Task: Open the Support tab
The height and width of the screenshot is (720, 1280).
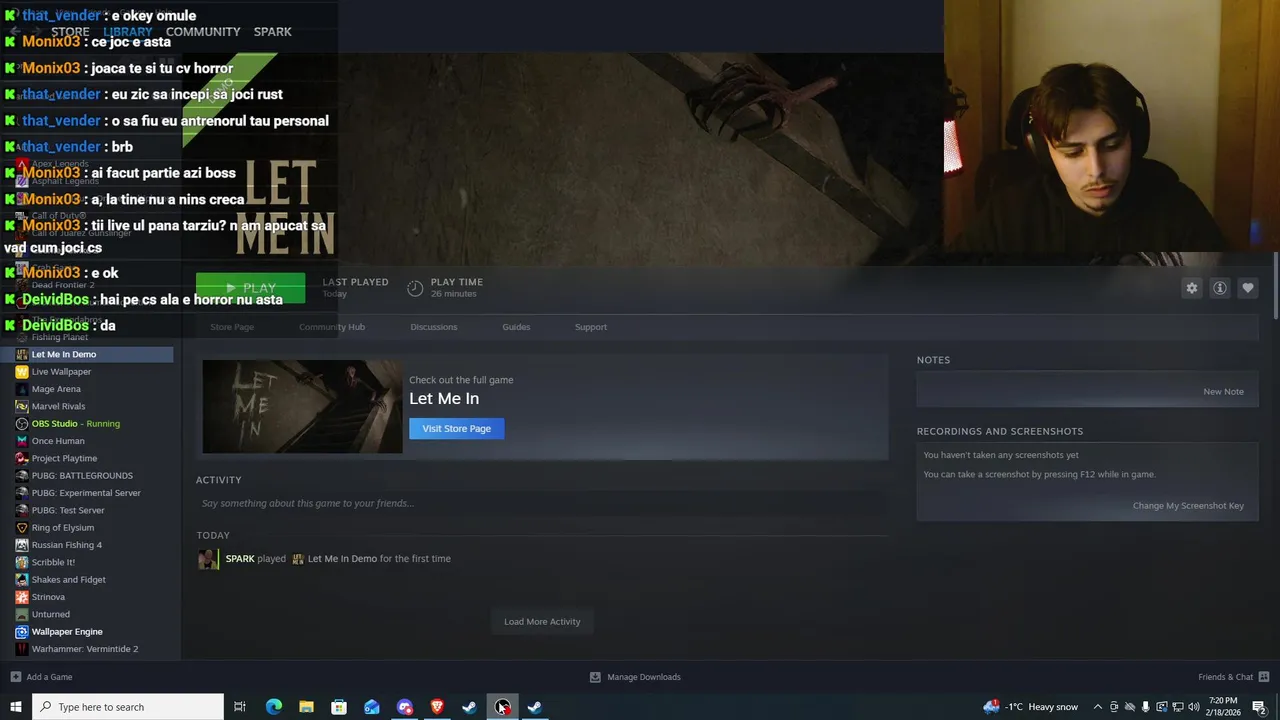Action: click(591, 327)
